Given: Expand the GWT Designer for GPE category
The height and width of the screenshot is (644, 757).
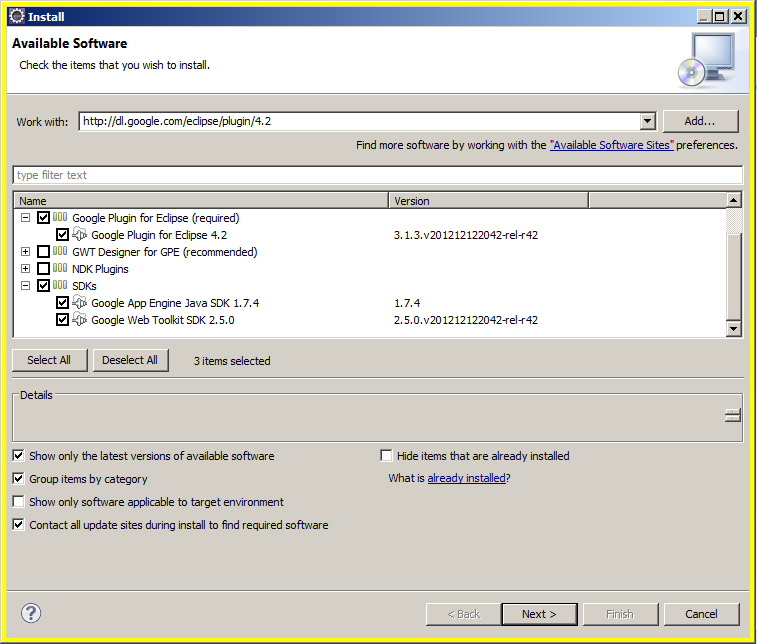Looking at the screenshot, I should pyautogui.click(x=26, y=252).
